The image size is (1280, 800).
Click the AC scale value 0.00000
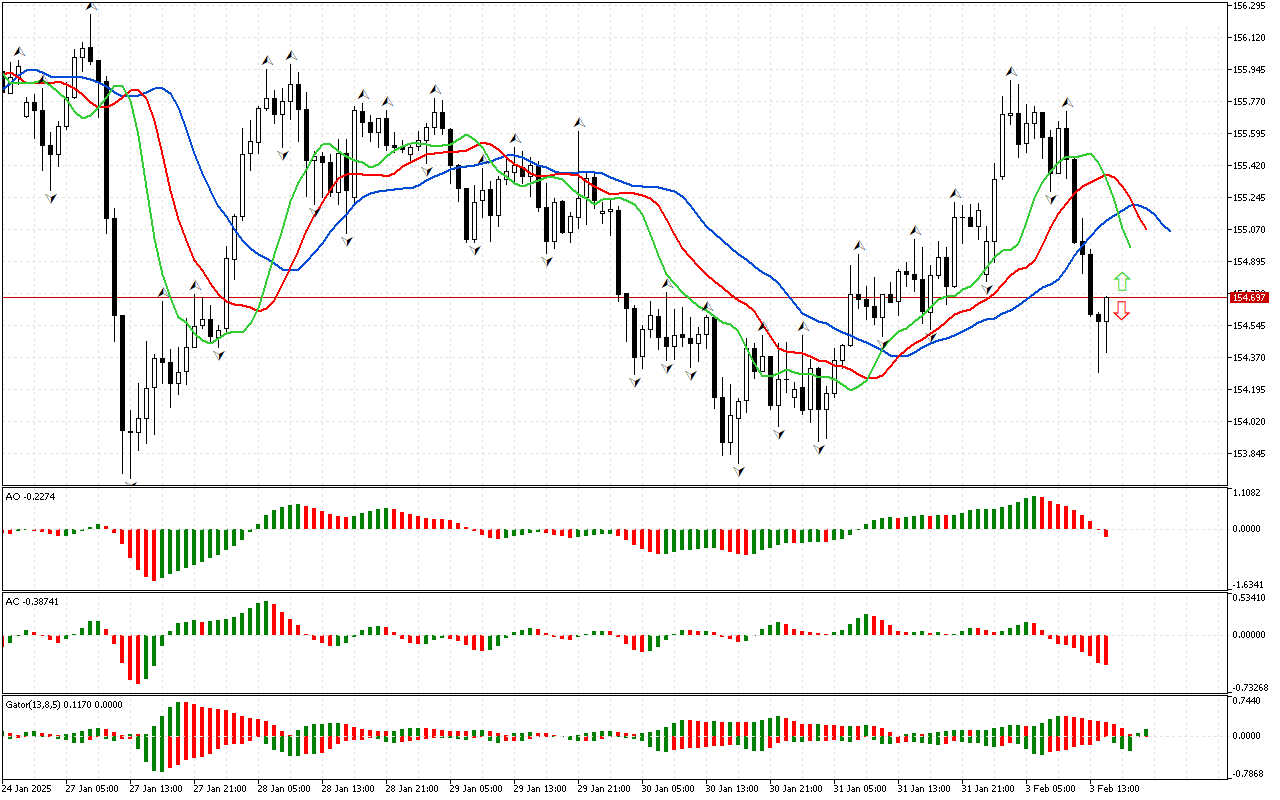tap(1248, 634)
